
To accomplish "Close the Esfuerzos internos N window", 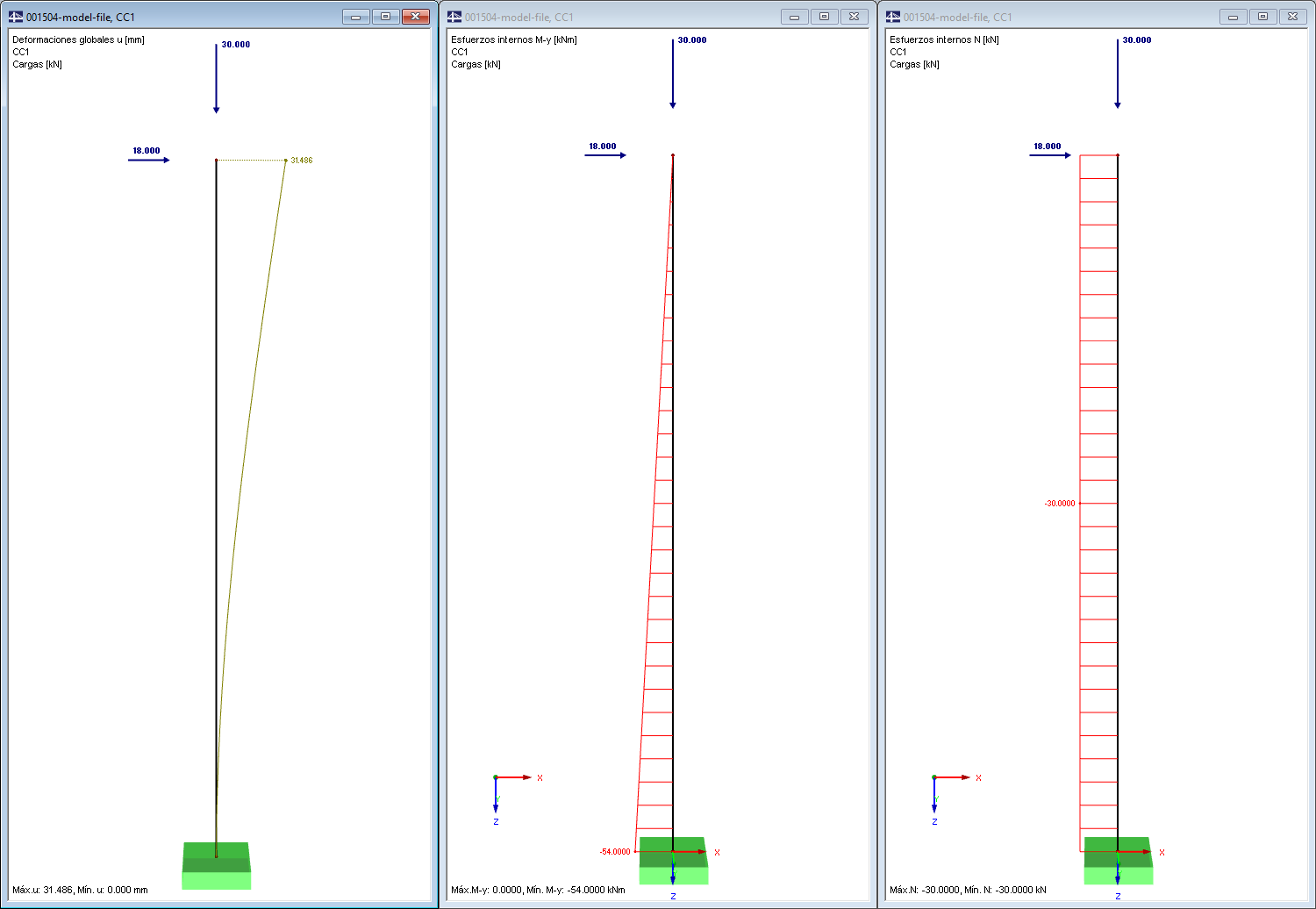I will [x=1292, y=17].
